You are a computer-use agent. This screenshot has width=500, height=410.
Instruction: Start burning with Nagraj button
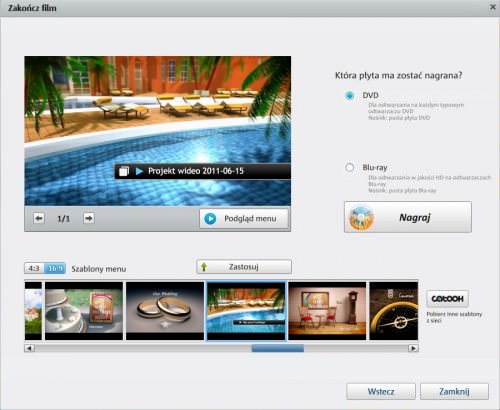coord(408,217)
